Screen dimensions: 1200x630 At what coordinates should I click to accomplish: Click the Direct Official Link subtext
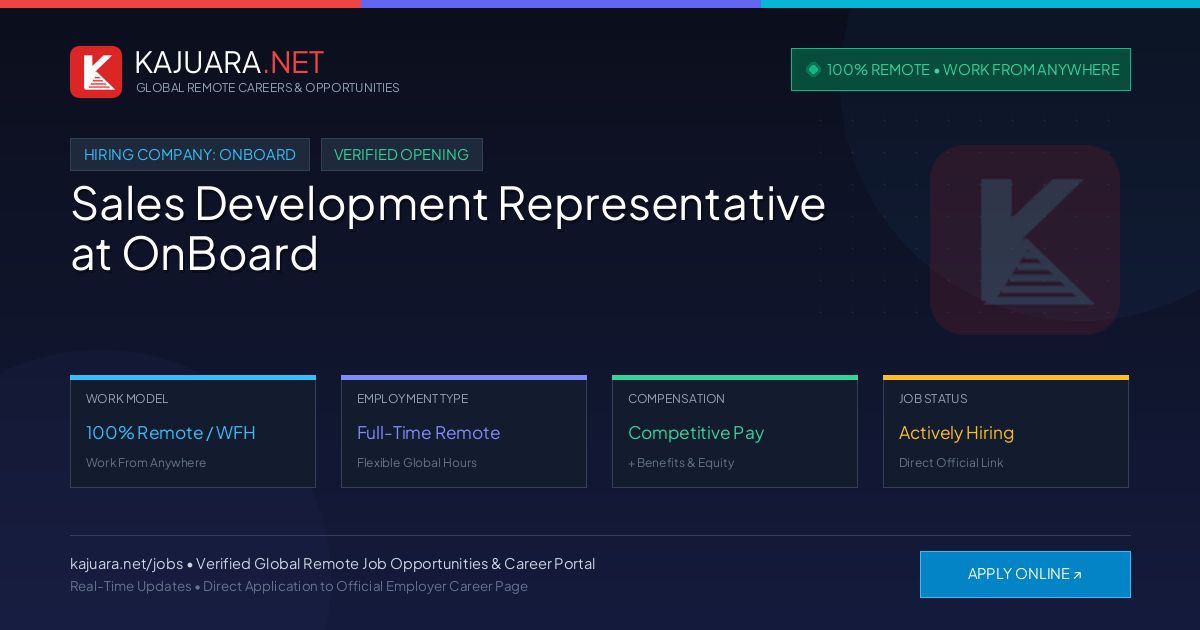click(951, 463)
